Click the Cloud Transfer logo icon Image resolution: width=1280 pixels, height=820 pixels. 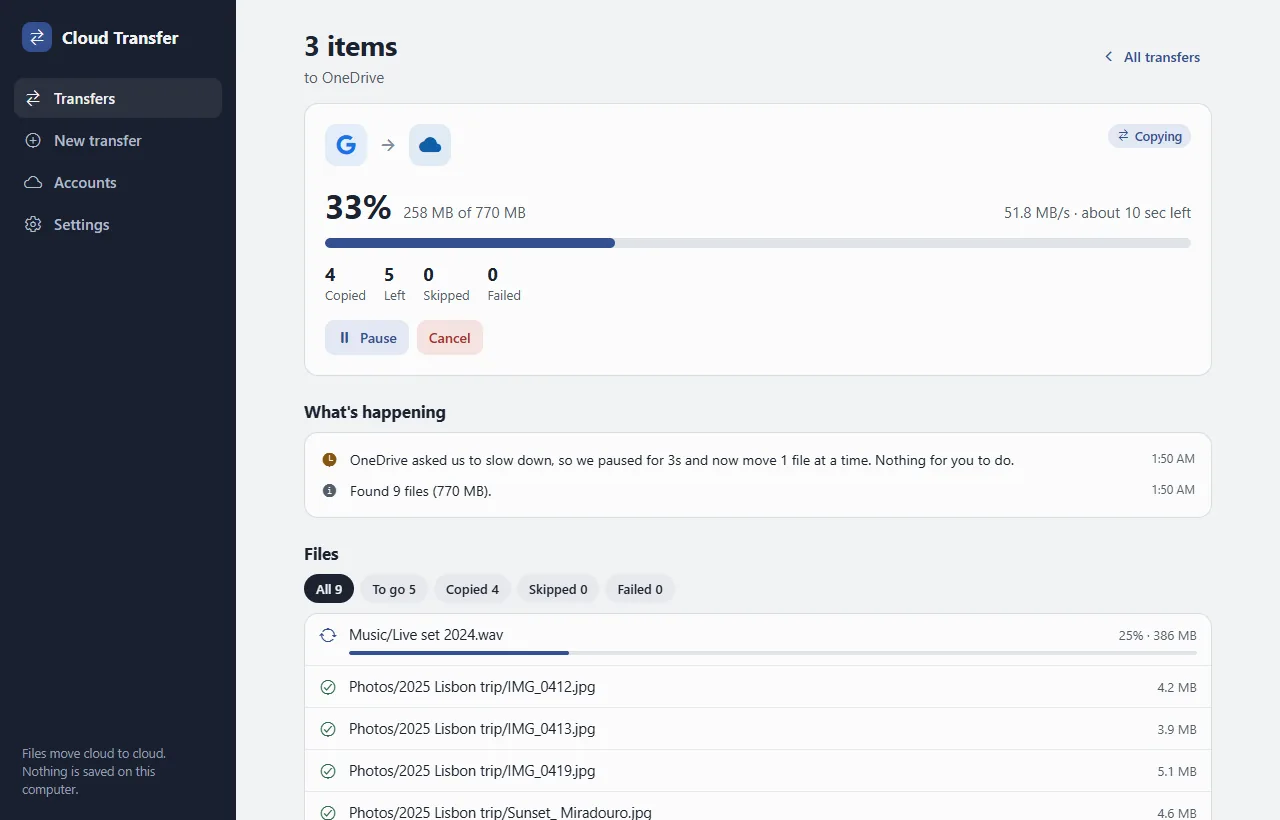[x=37, y=37]
